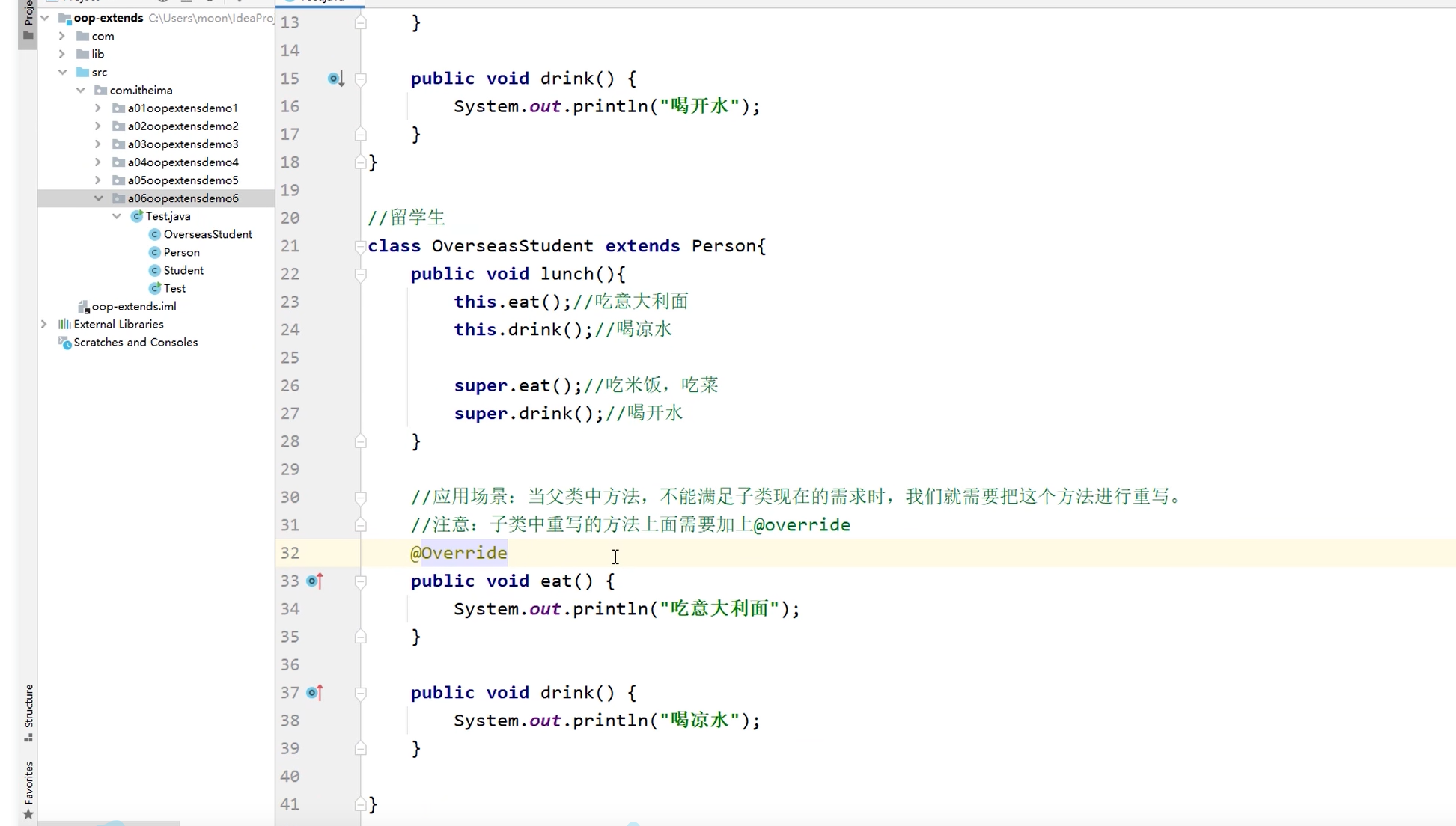Expand the External Libraries node
This screenshot has height=826, width=1456.
44,324
